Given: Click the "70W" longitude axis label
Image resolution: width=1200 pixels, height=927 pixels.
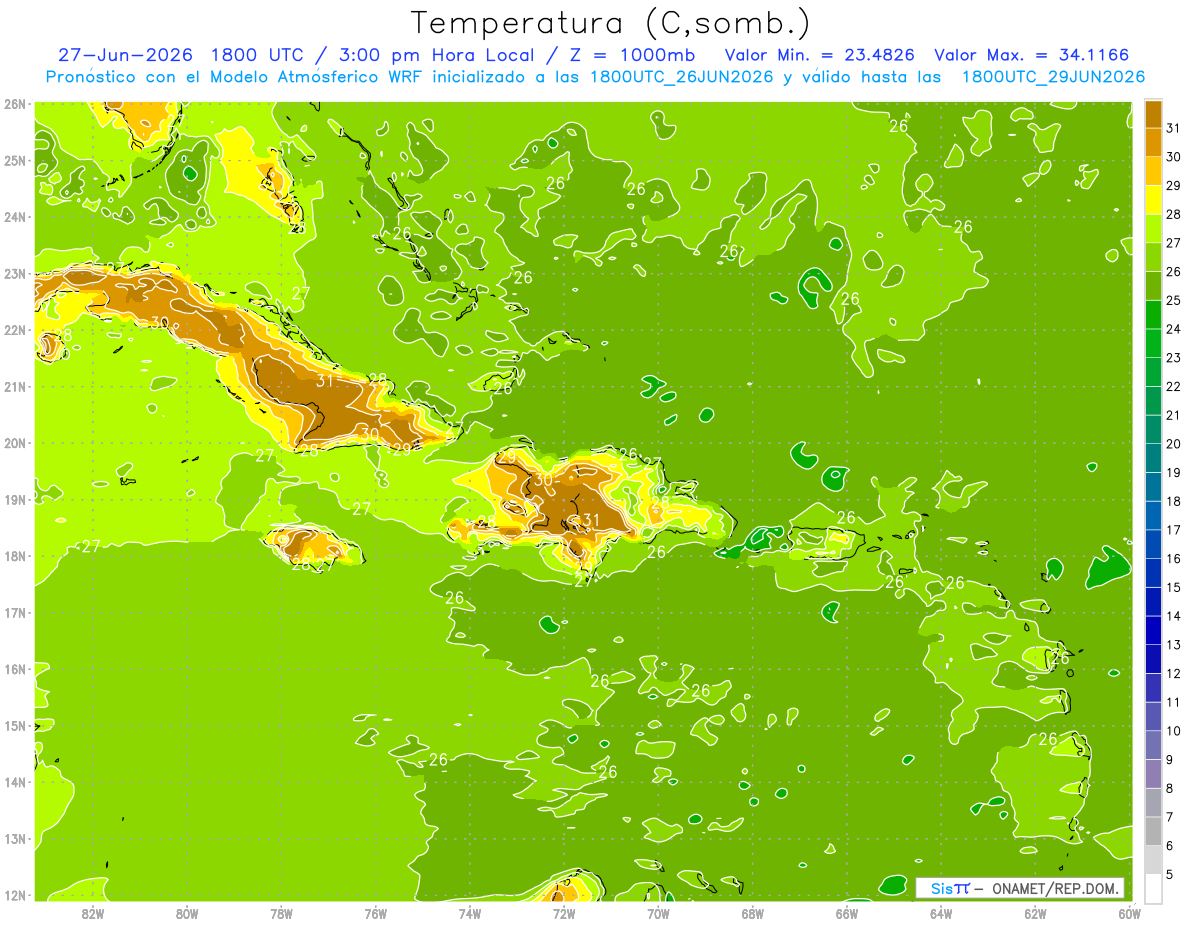Looking at the screenshot, I should point(658,913).
